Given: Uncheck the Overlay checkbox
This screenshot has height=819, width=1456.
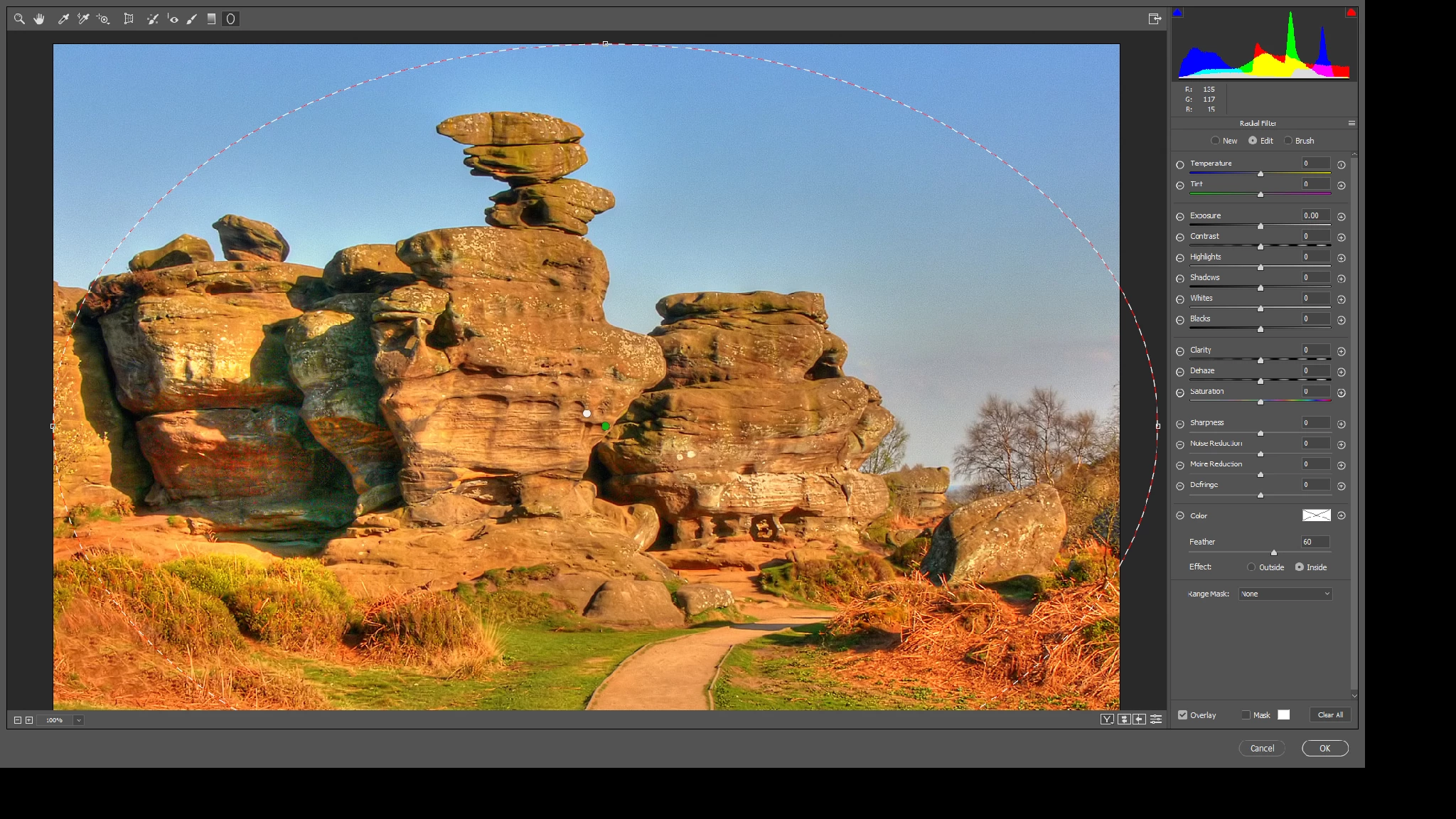Looking at the screenshot, I should (x=1183, y=715).
